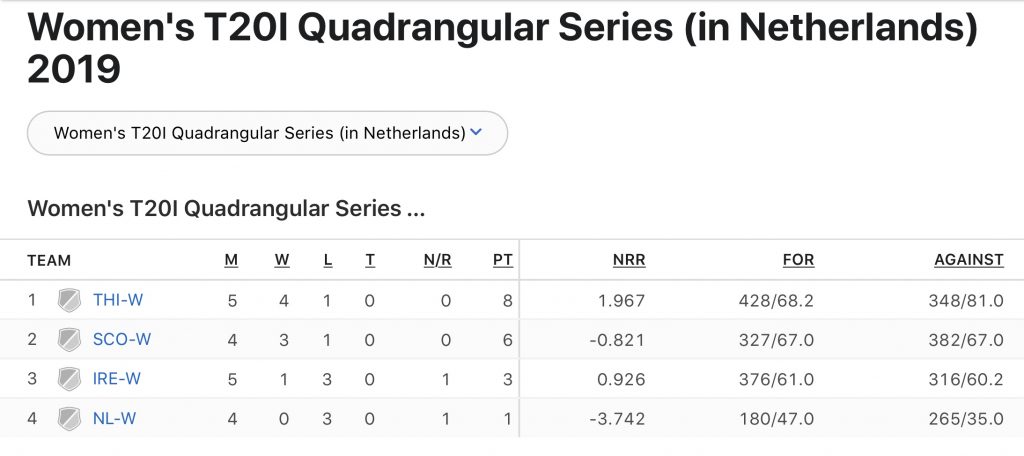The width and height of the screenshot is (1024, 456).
Task: Open the THI-W team link
Action: (118, 300)
